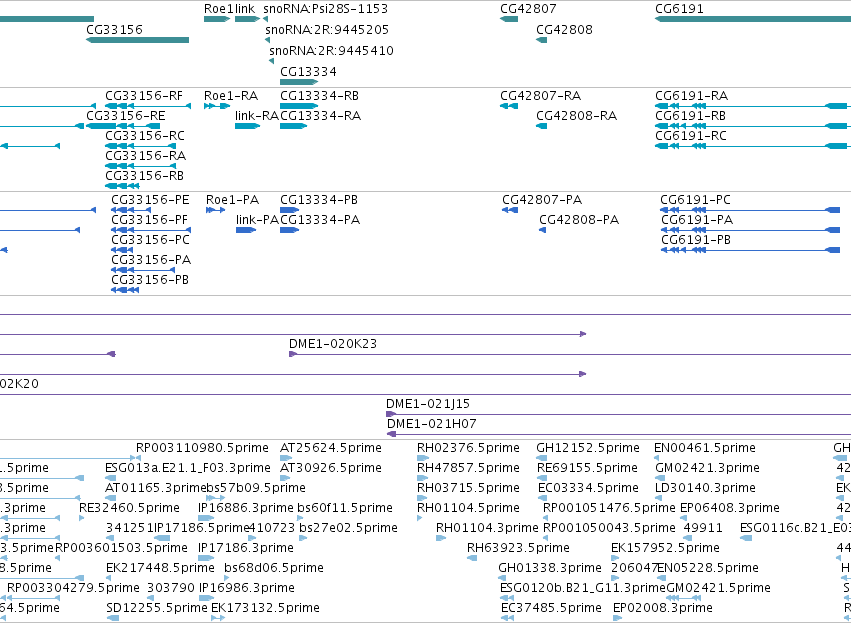Select EST label EN00461.5prime
The image size is (851, 623).
704,448
